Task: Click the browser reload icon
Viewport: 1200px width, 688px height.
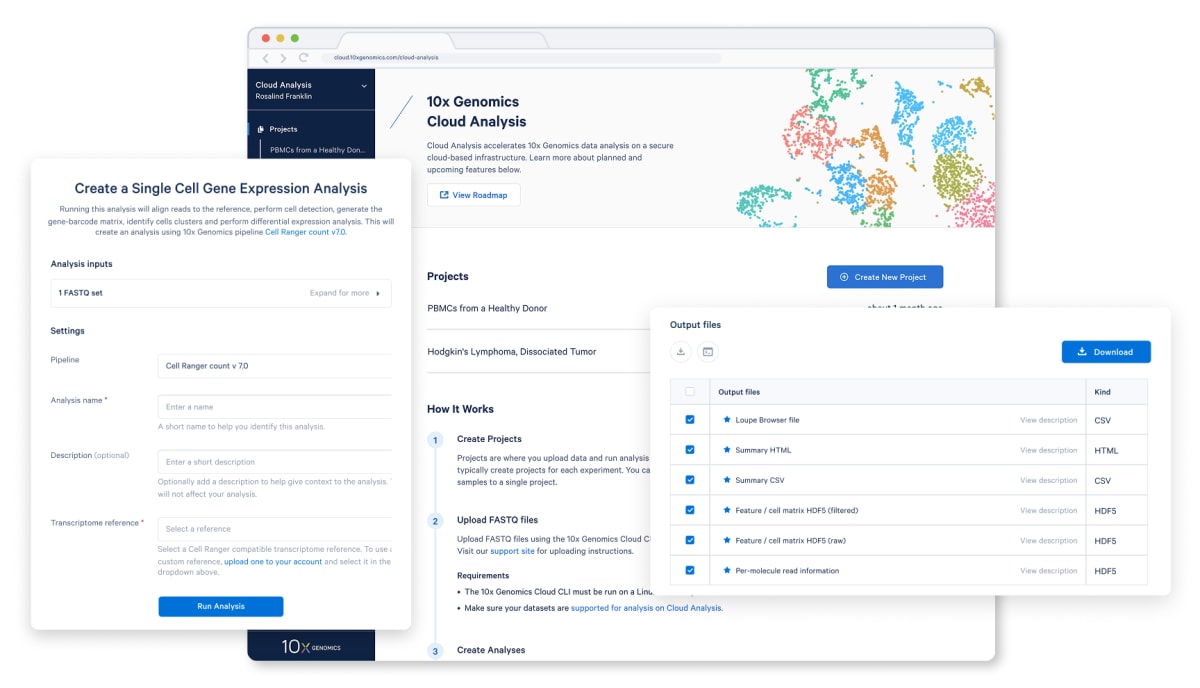Action: click(303, 58)
